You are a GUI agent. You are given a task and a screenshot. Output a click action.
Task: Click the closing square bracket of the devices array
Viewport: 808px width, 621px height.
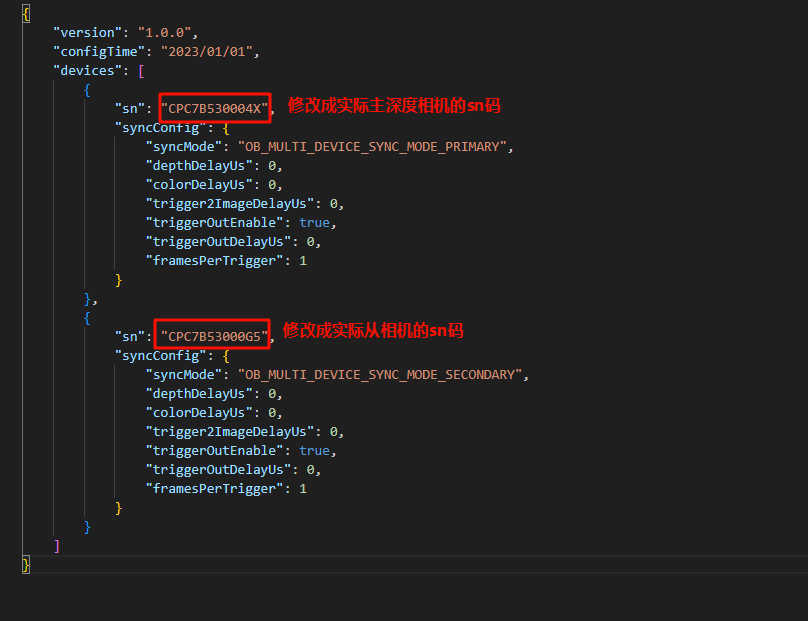(57, 545)
